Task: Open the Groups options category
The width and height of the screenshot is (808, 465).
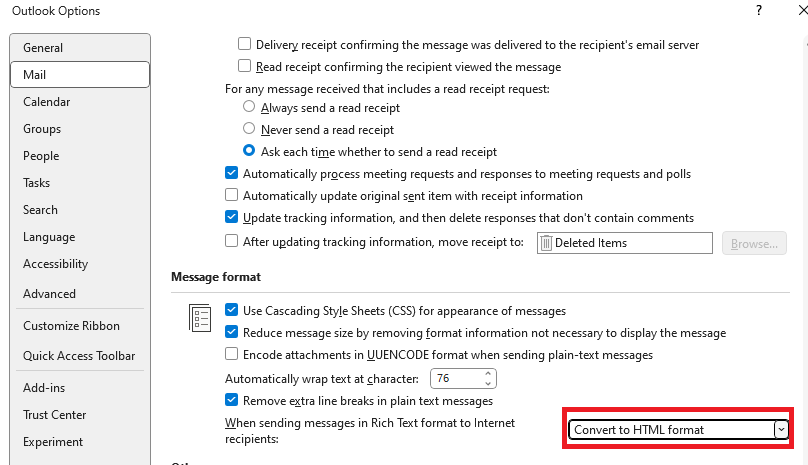Action: click(80, 129)
